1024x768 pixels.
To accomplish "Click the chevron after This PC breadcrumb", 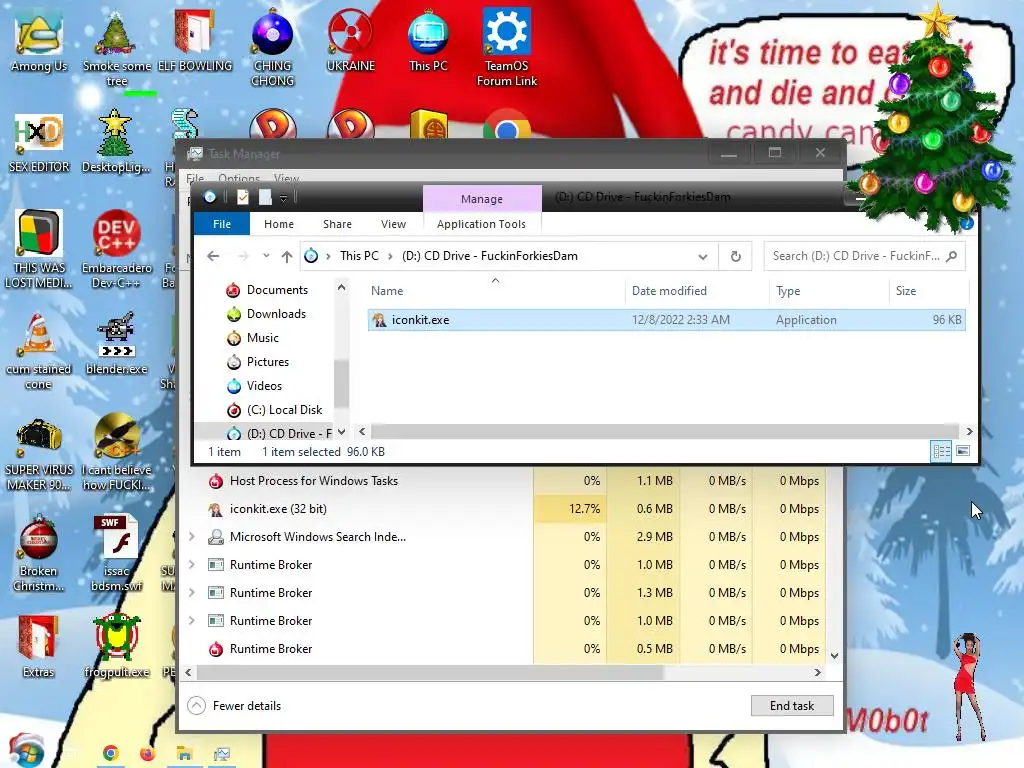I will [390, 256].
